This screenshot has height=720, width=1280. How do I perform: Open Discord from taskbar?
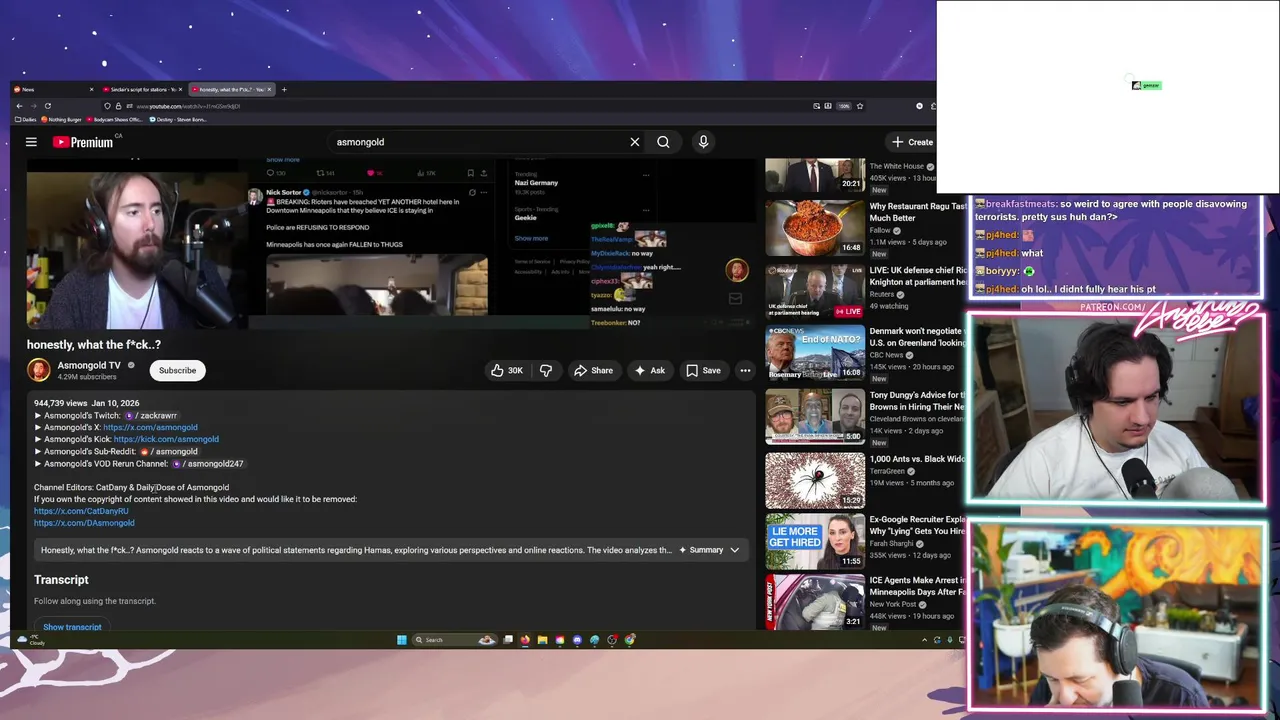577,640
